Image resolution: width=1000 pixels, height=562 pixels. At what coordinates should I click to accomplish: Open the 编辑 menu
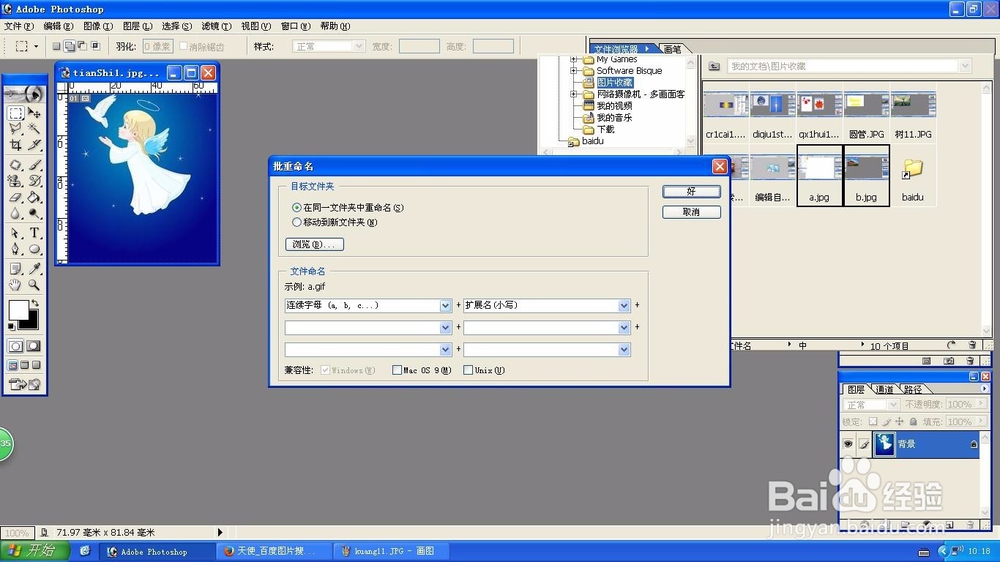[58, 26]
